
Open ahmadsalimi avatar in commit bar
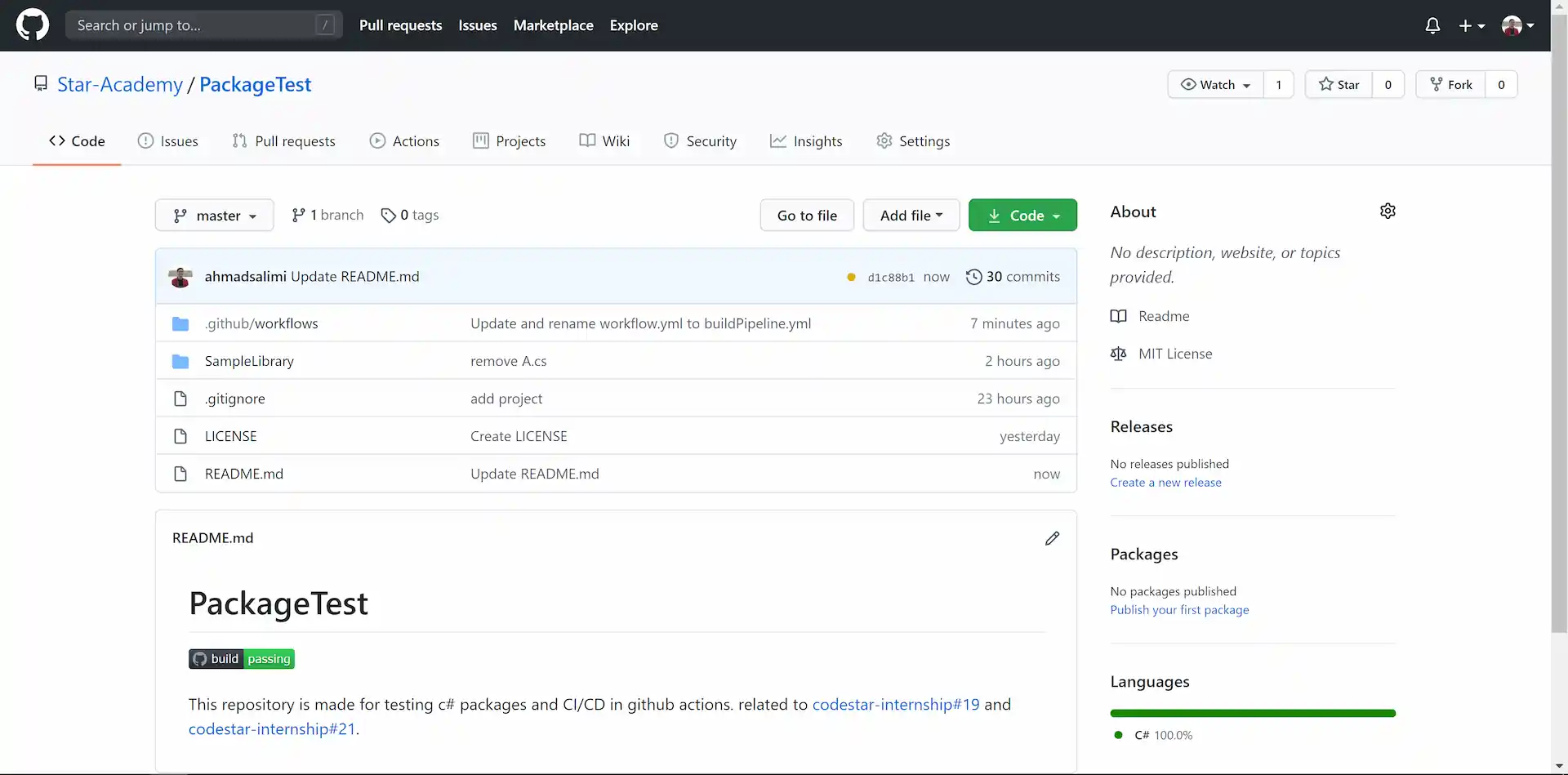[180, 277]
